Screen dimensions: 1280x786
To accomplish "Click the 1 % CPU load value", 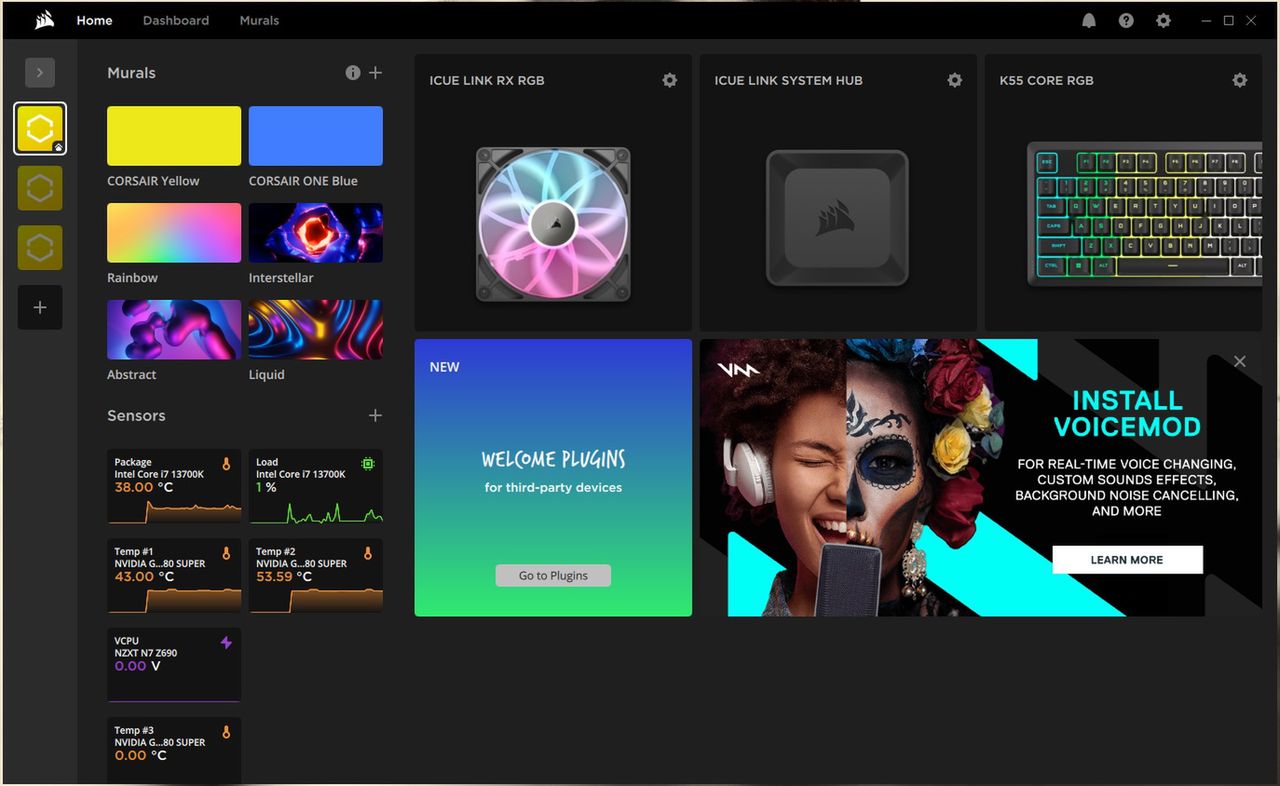I will point(266,487).
